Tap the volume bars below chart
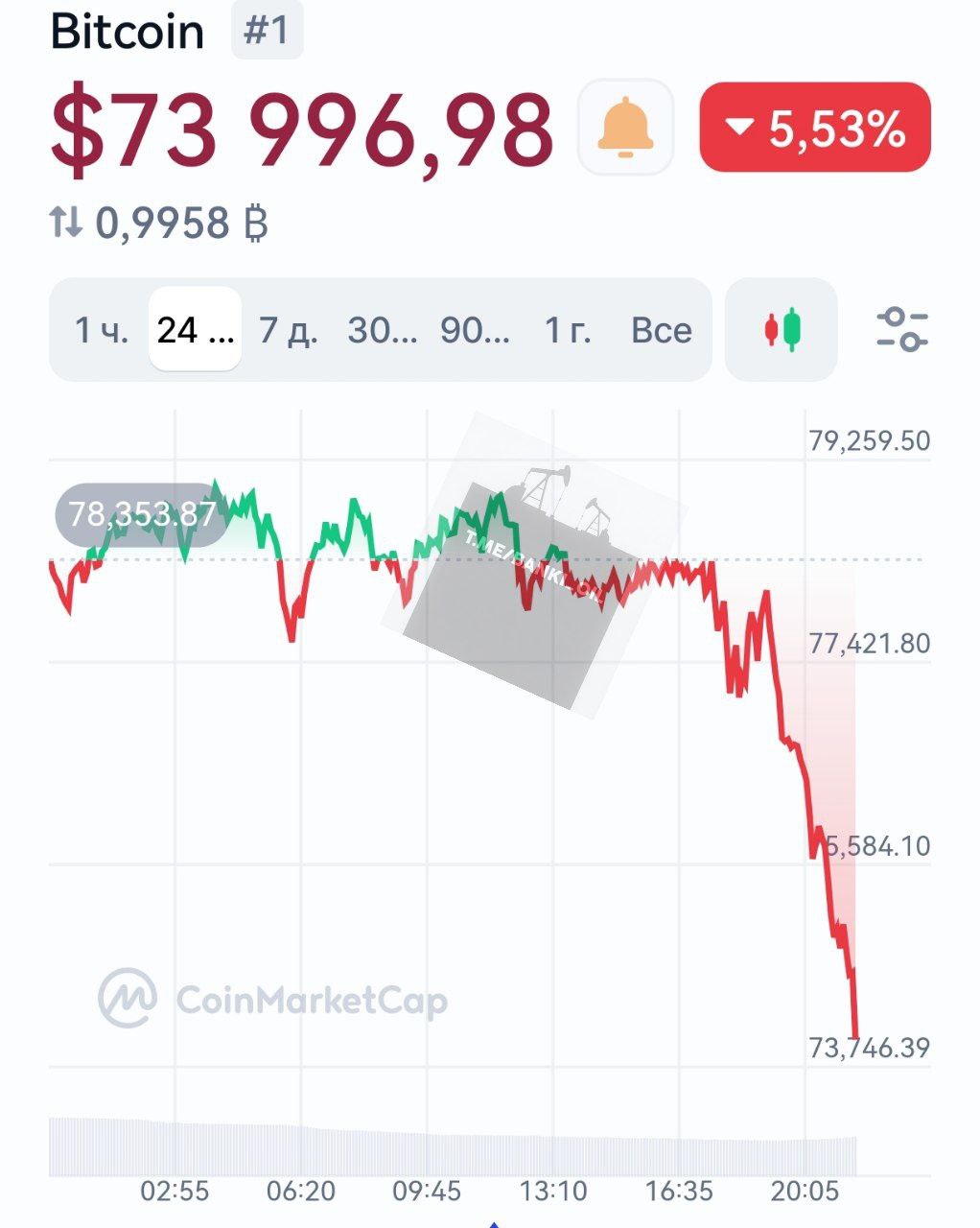Screen dimensions: 980x1228 coord(451,1146)
